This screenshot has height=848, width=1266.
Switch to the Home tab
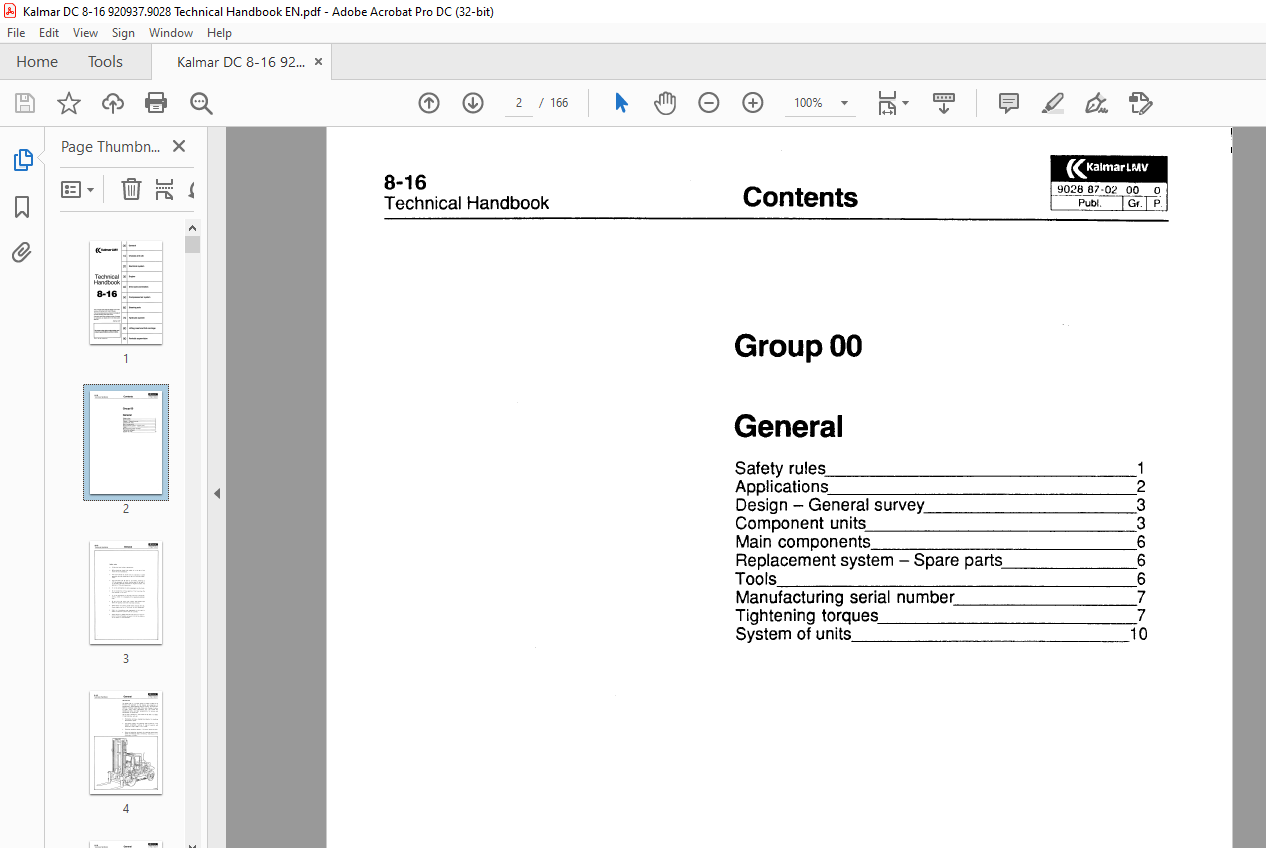point(37,62)
